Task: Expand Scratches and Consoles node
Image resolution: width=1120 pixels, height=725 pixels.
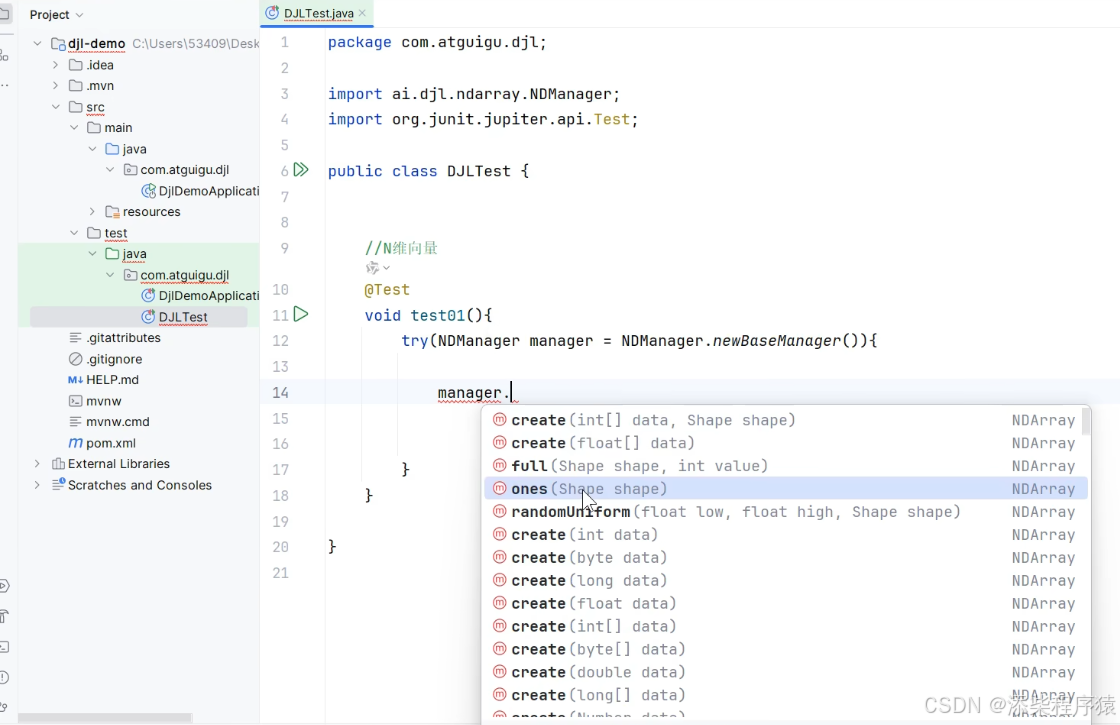Action: 37,485
